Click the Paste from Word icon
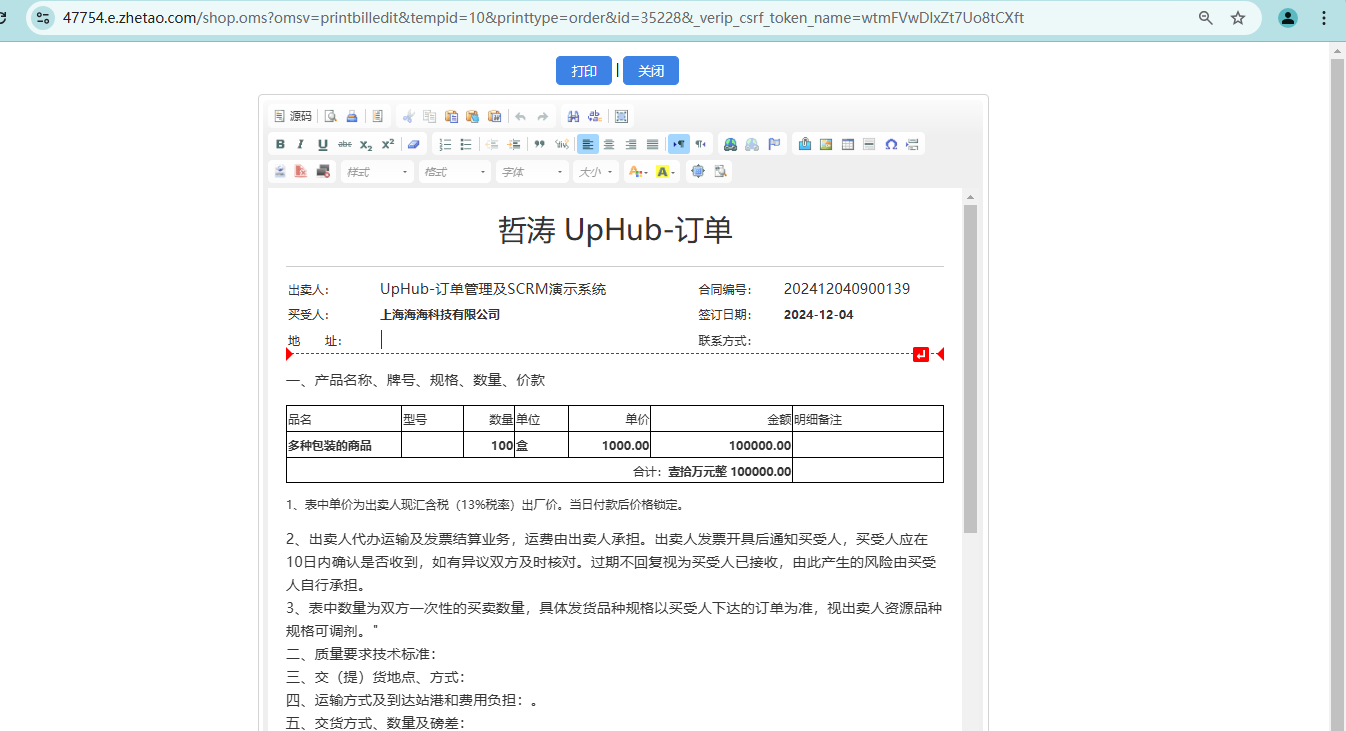Screen dimensions: 1346x731 click(x=494, y=116)
